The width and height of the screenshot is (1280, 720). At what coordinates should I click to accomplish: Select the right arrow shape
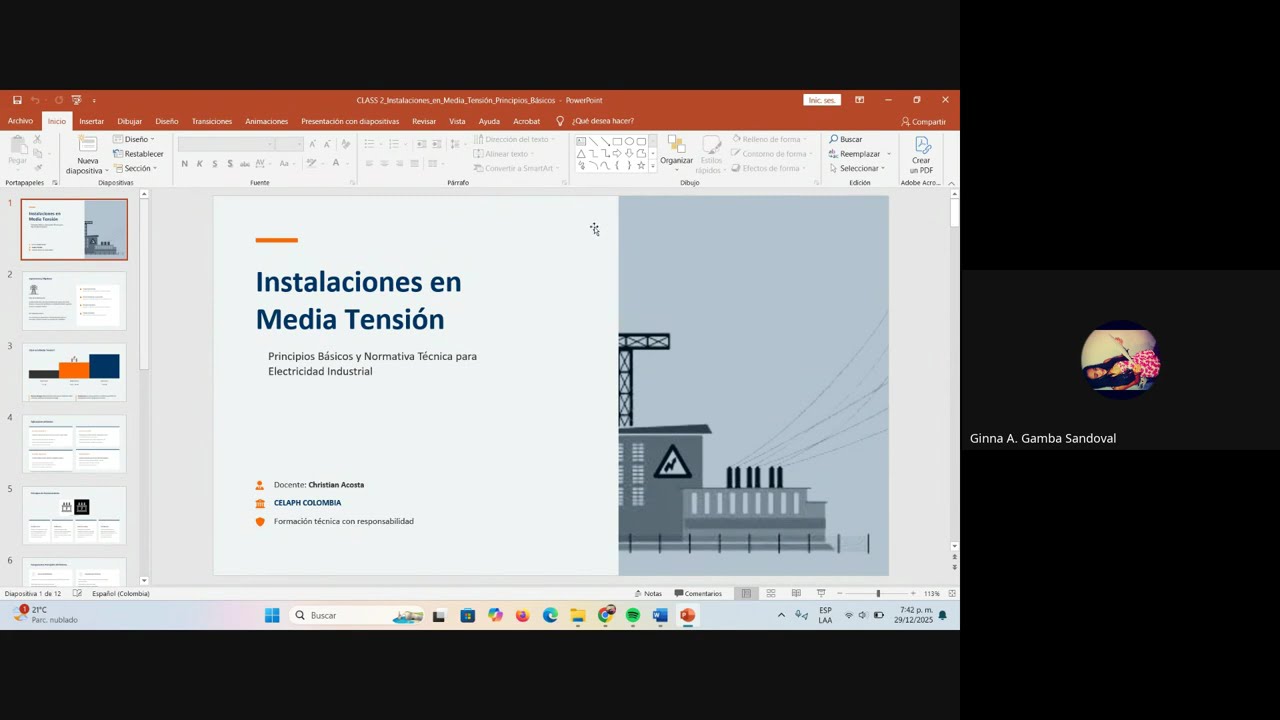pos(617,153)
